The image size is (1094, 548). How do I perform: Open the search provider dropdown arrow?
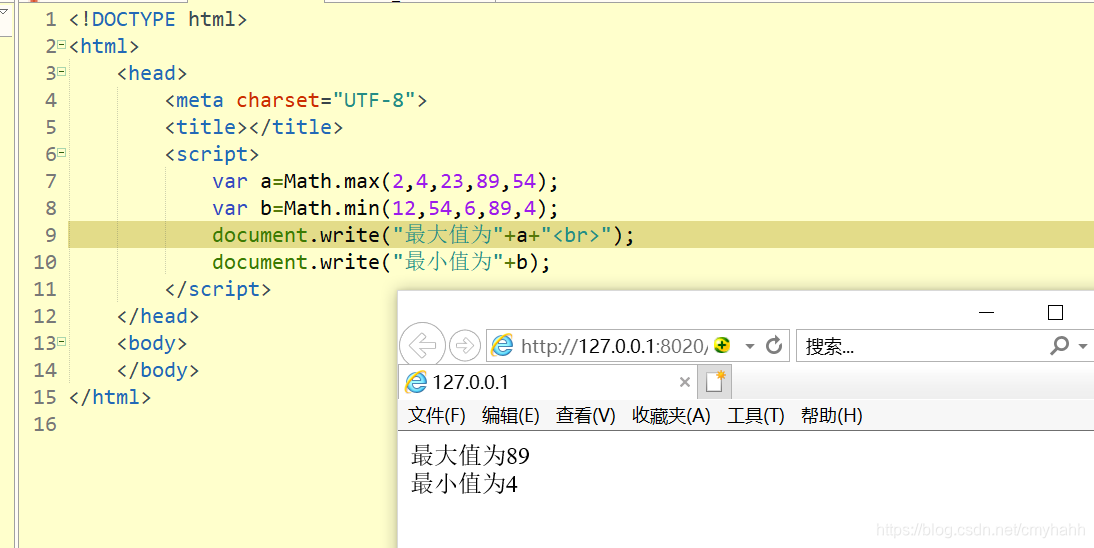pyautogui.click(x=1083, y=346)
